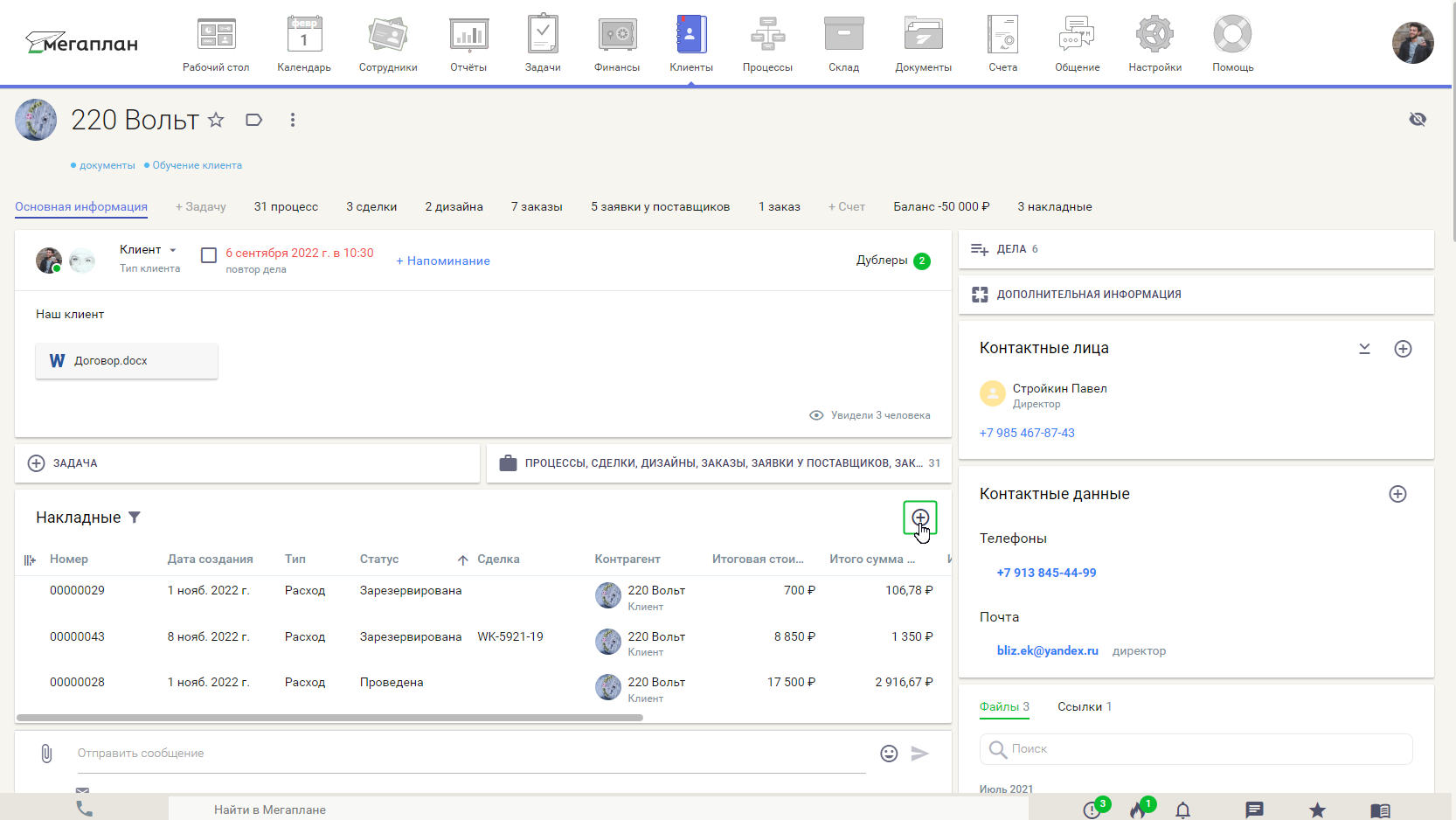Open the 3 сделки tab

(x=371, y=207)
